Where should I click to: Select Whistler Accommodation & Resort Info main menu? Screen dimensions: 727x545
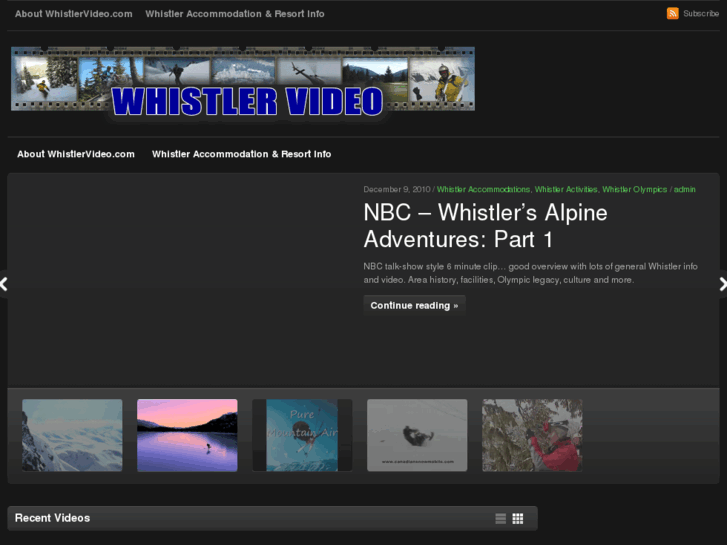click(242, 154)
